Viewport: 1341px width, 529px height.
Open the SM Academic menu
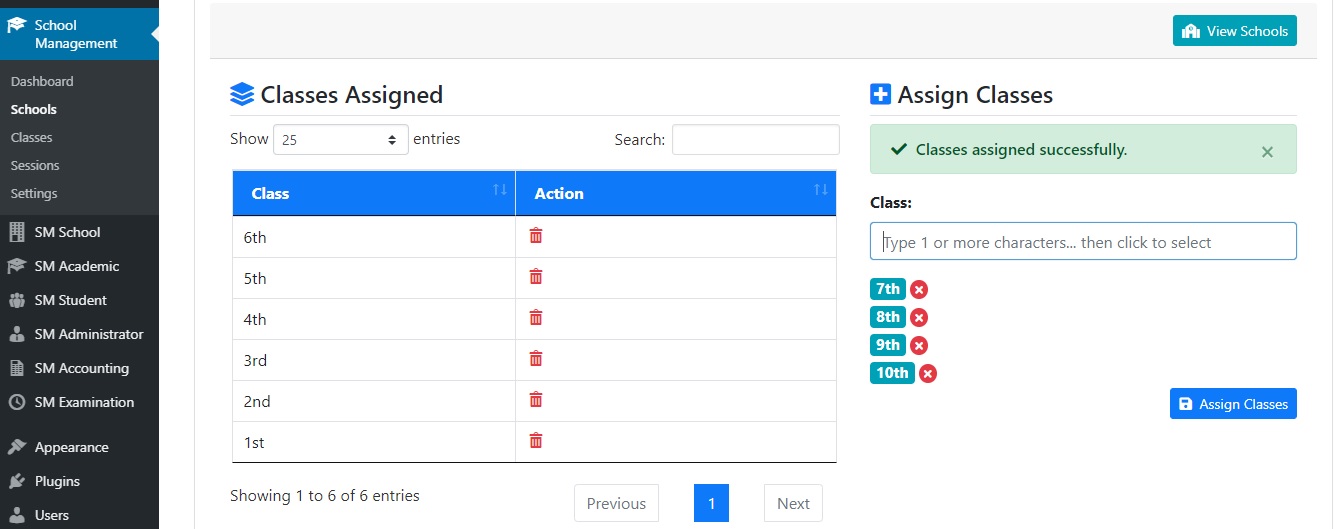79,266
